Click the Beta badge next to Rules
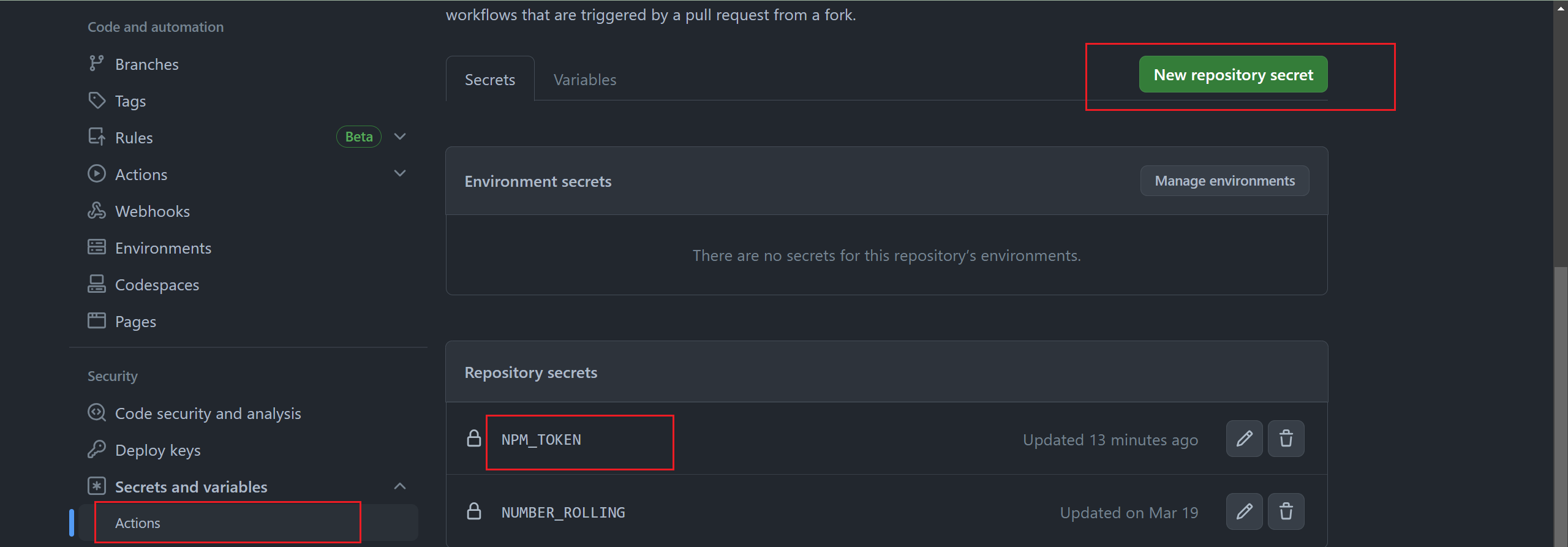1568x547 pixels. (358, 136)
